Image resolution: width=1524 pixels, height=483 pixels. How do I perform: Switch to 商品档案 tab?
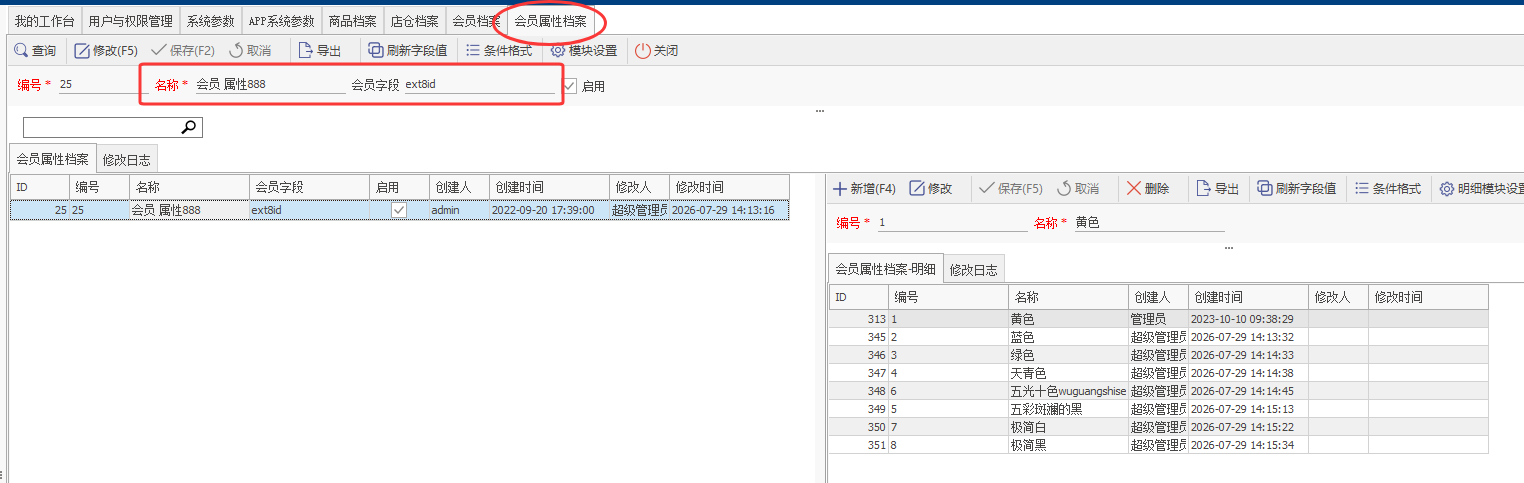click(x=352, y=21)
